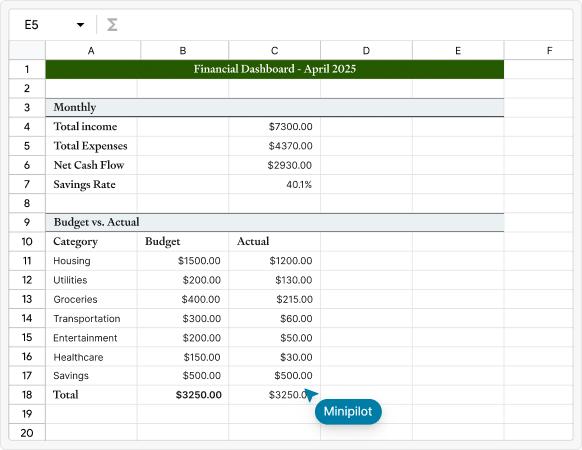Screen dimensions: 582x450
Task: Select Housing budget $1500.00 cell
Action: pyautogui.click(x=183, y=261)
